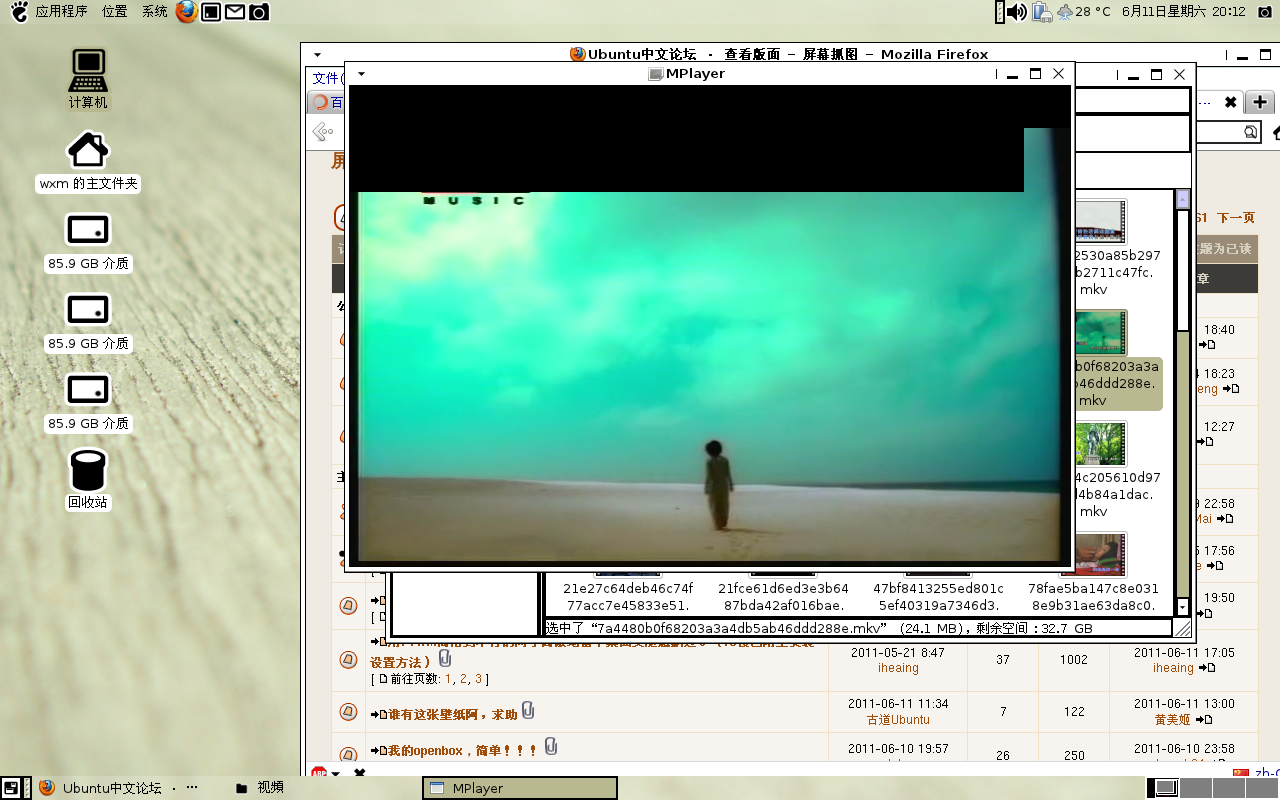
Task: Open the Firefox window menu arrow
Action: tap(317, 55)
